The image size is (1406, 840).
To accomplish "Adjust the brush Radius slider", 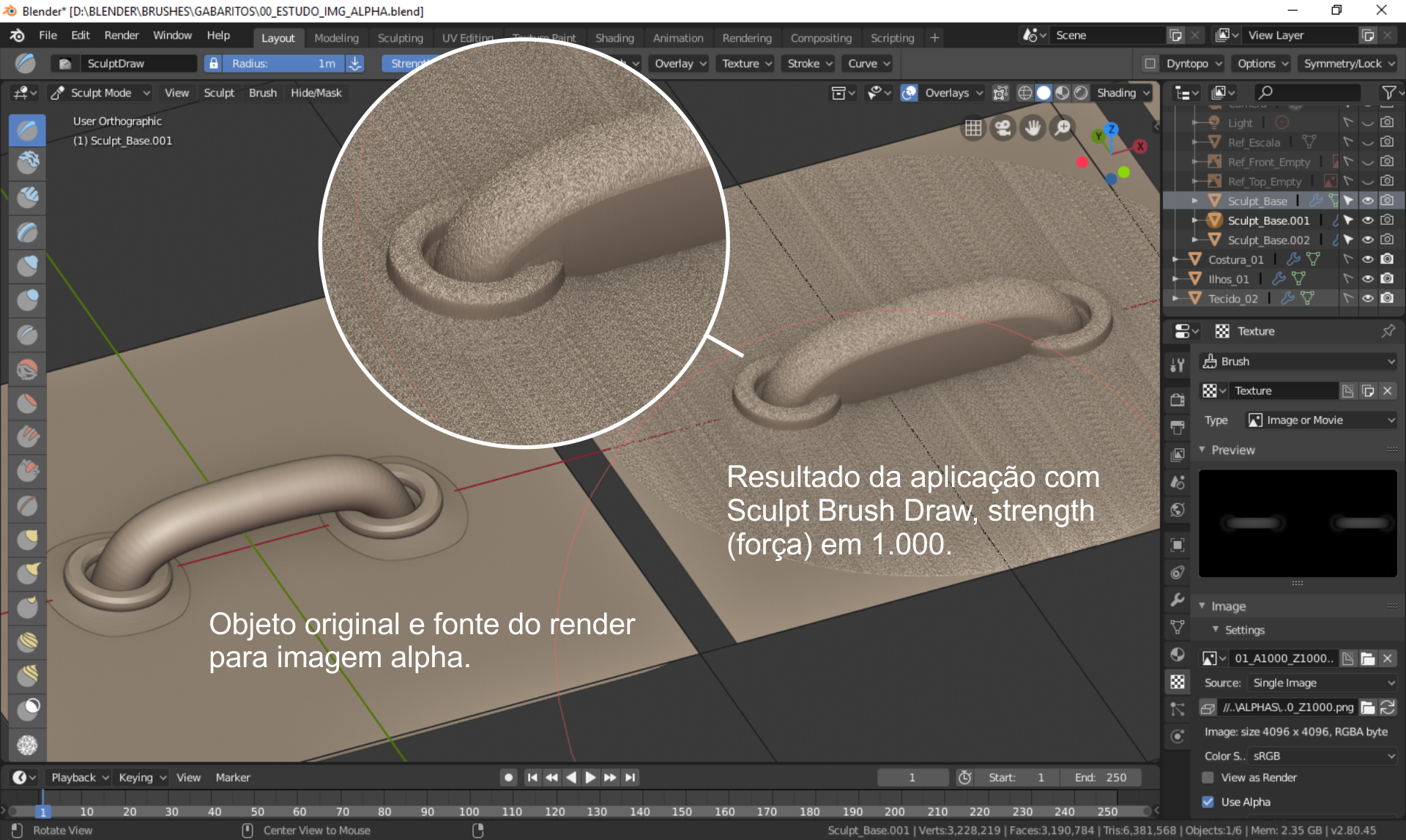I will pos(282,64).
